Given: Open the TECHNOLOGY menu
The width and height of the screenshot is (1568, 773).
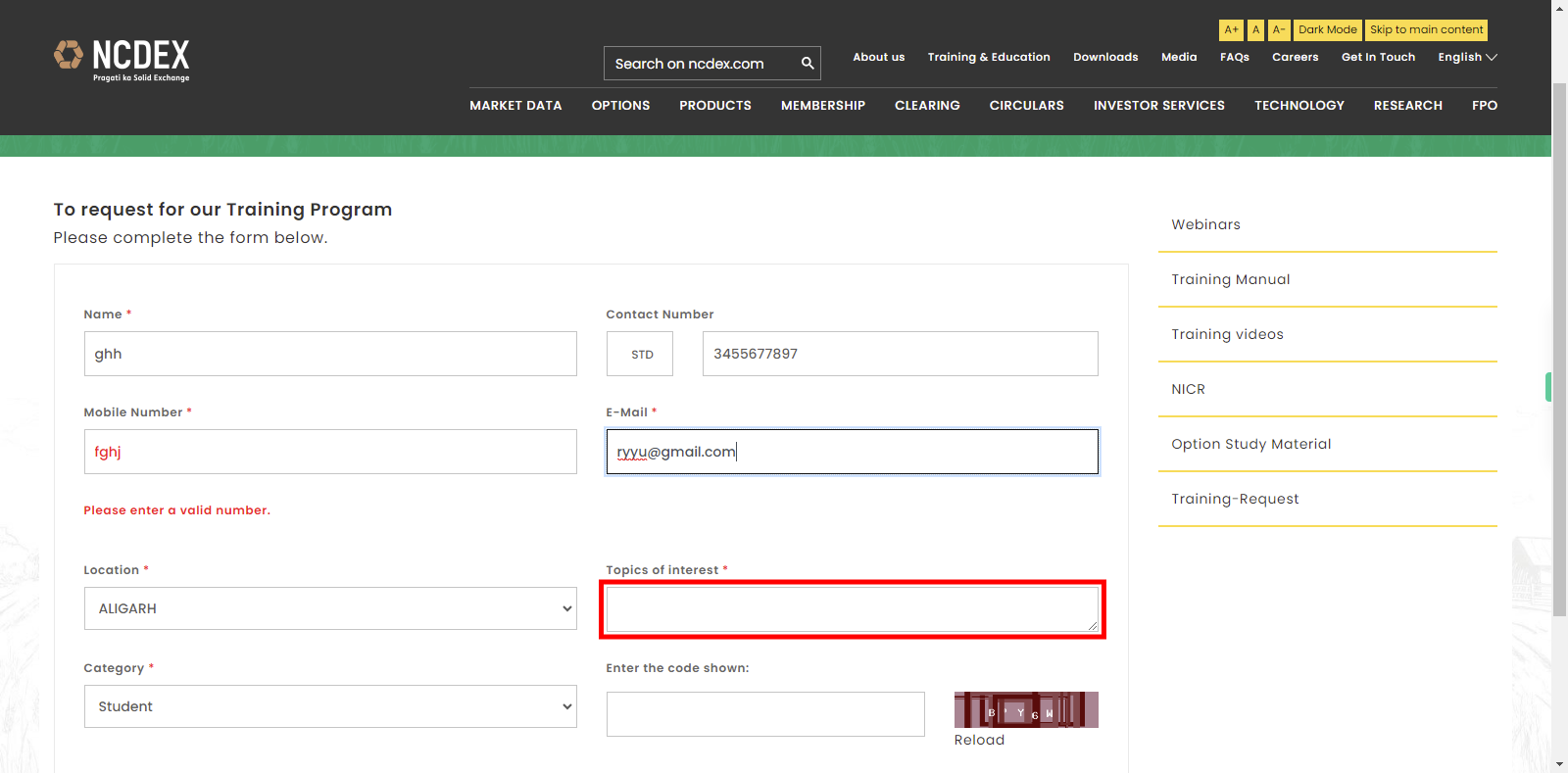Looking at the screenshot, I should click(x=1299, y=105).
